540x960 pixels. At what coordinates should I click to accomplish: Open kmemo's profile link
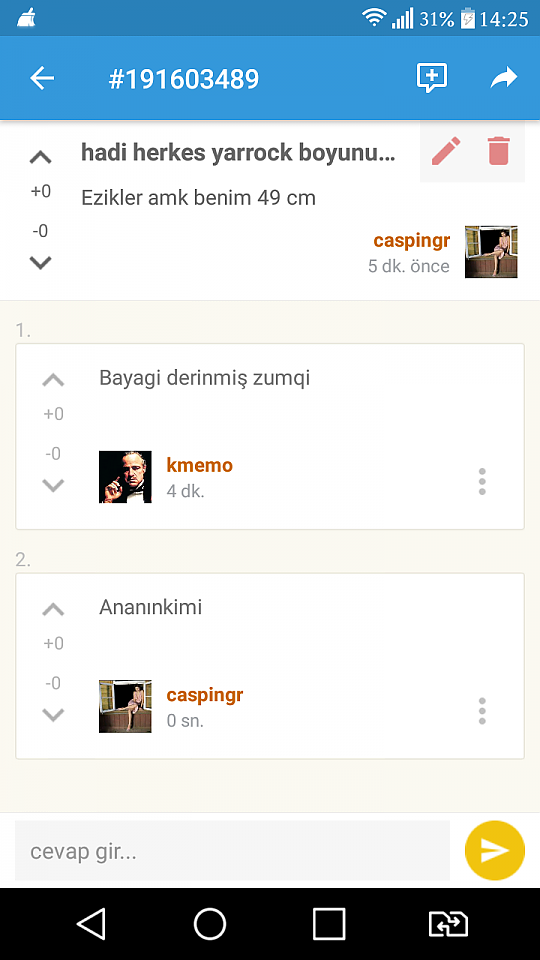pos(200,465)
